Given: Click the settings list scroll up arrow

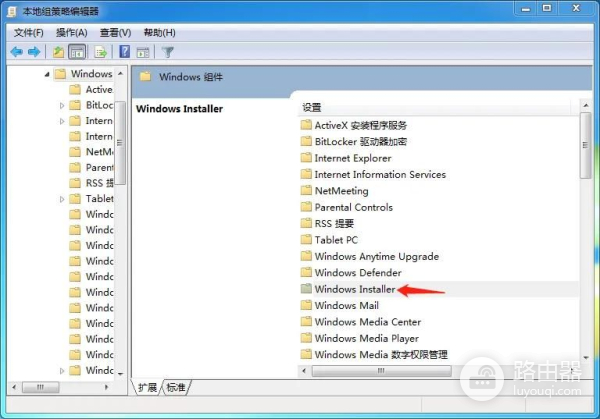Looking at the screenshot, I should point(585,105).
